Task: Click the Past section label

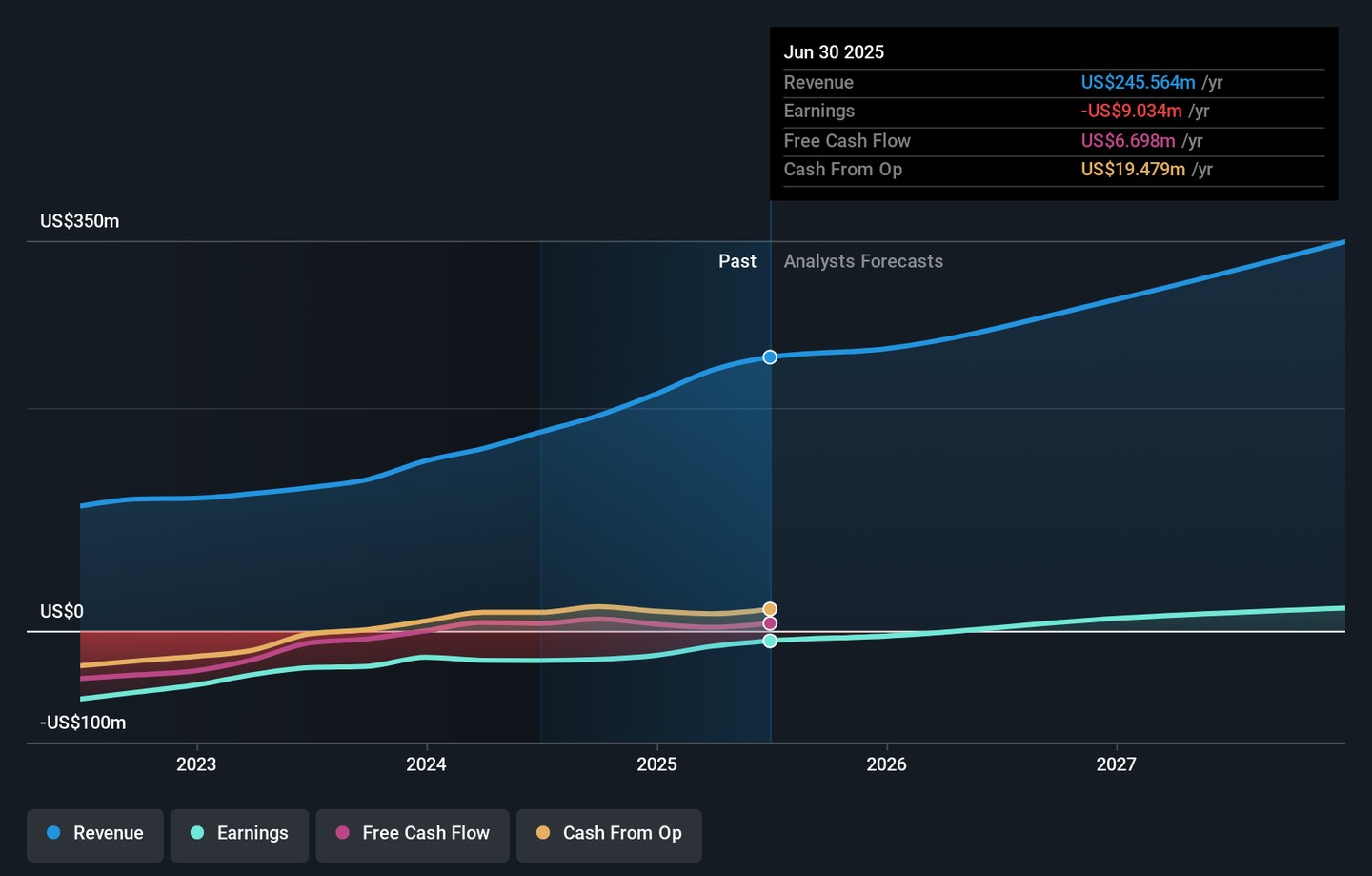Action: tap(736, 261)
